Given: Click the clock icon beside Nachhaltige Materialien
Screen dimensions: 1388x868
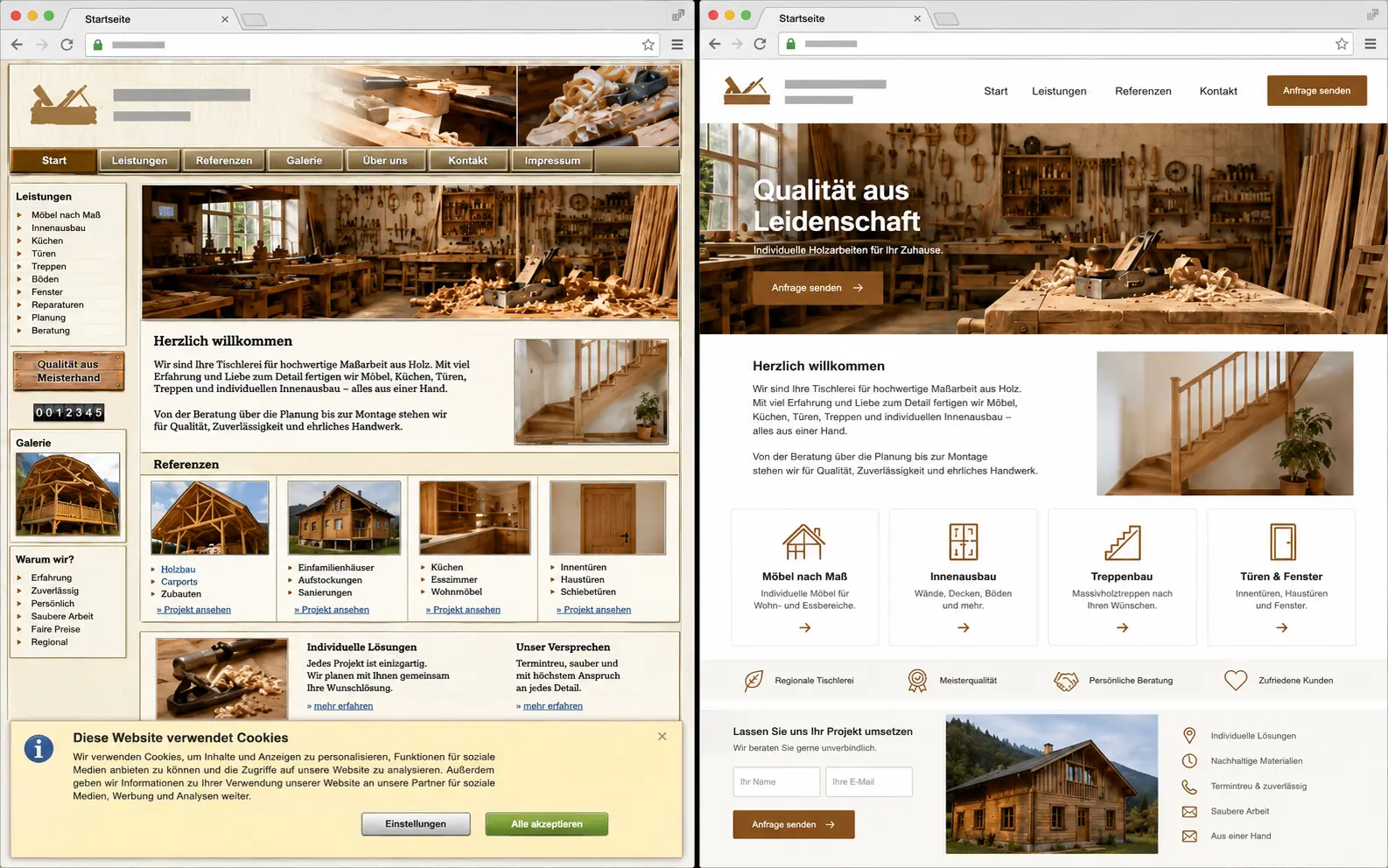Looking at the screenshot, I should click(1188, 761).
